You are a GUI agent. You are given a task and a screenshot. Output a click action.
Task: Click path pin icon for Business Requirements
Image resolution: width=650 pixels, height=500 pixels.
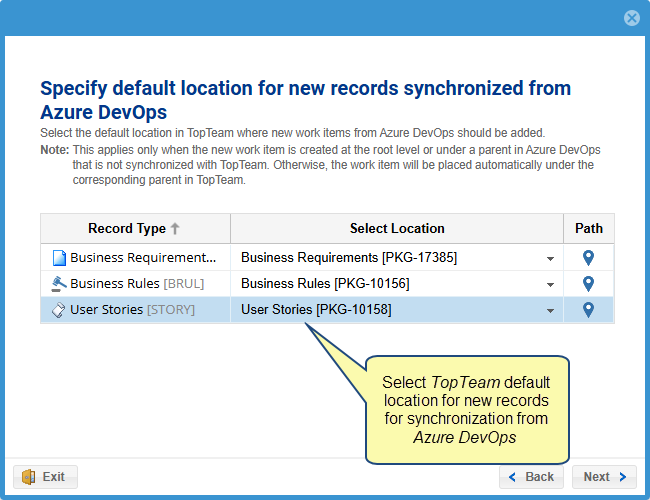coord(589,258)
